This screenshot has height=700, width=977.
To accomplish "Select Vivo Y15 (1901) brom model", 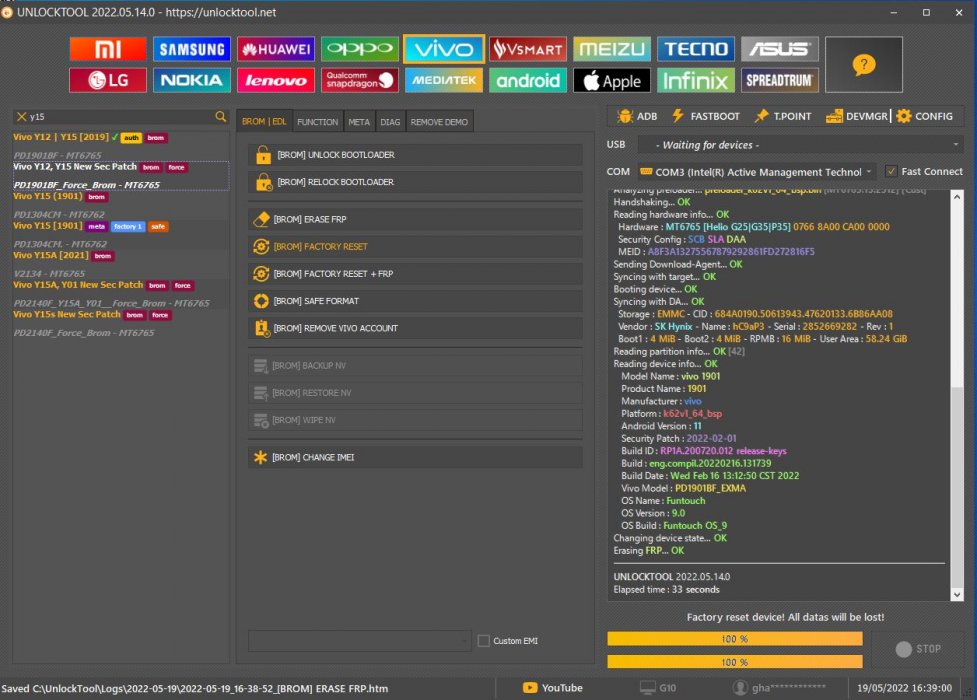I will pyautogui.click(x=121, y=205).
